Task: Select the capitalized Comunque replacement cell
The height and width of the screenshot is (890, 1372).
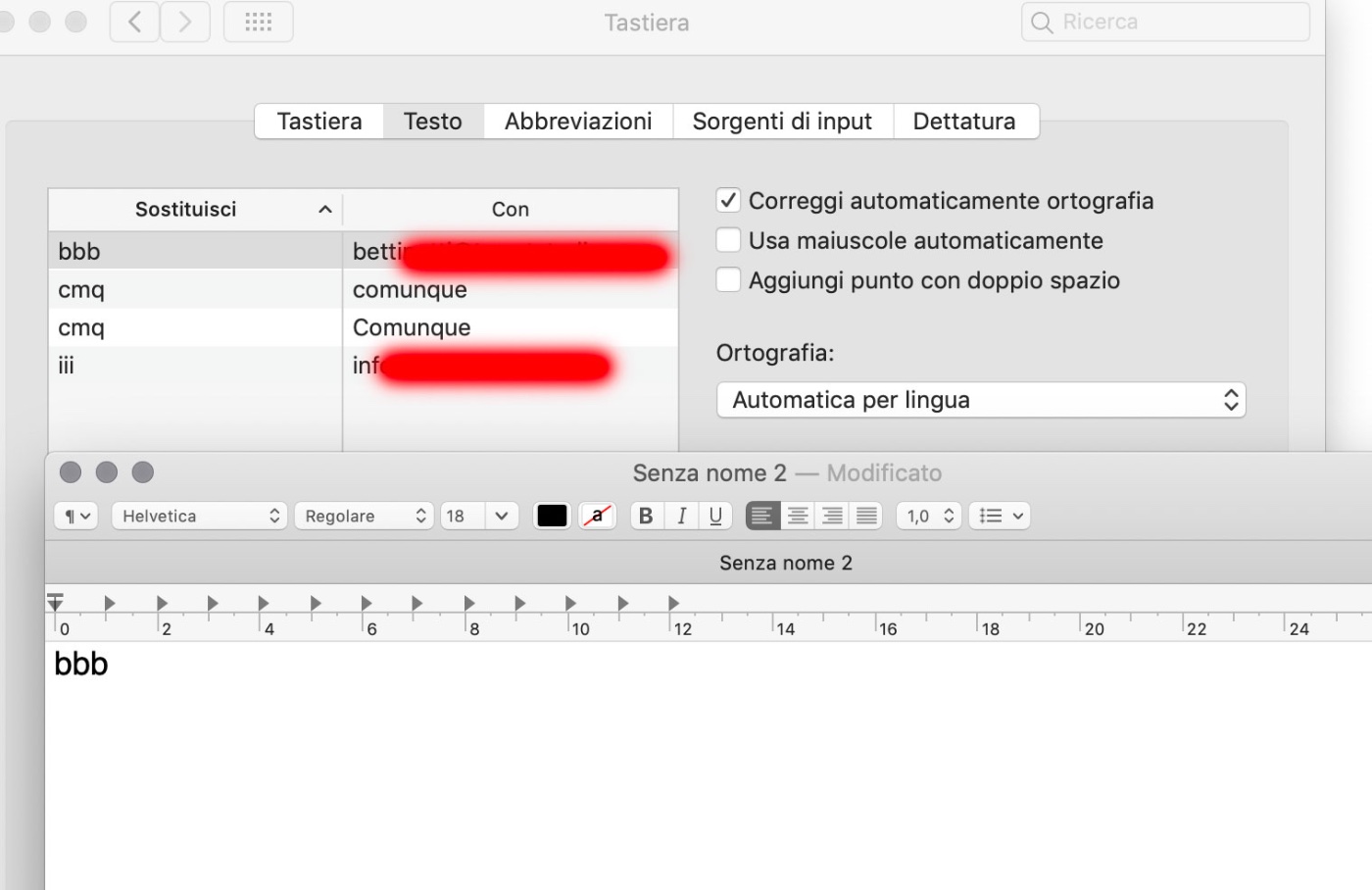Action: click(x=511, y=328)
